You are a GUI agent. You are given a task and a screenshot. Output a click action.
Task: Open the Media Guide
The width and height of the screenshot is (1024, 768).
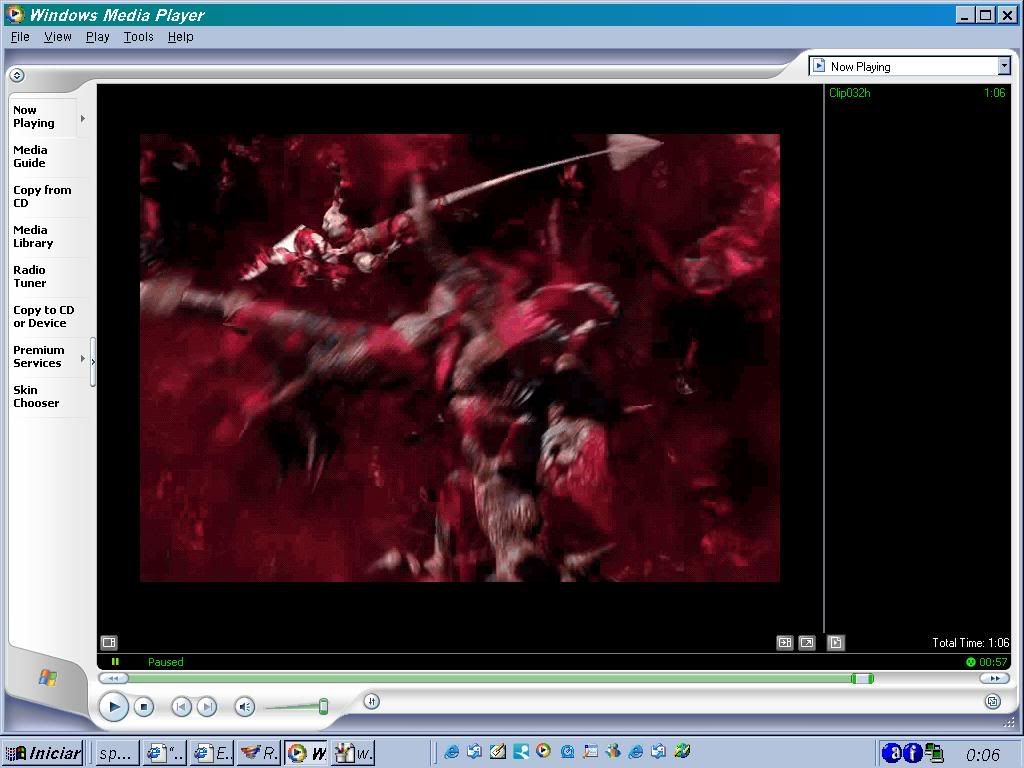pos(31,156)
